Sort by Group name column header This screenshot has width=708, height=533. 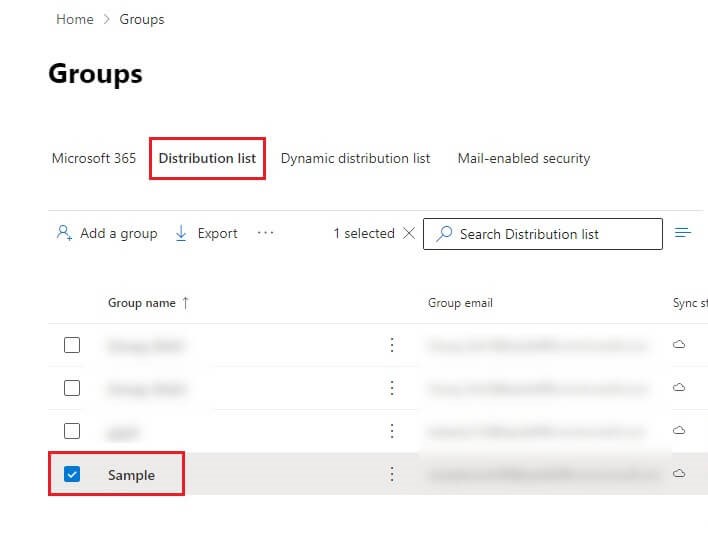pos(142,303)
